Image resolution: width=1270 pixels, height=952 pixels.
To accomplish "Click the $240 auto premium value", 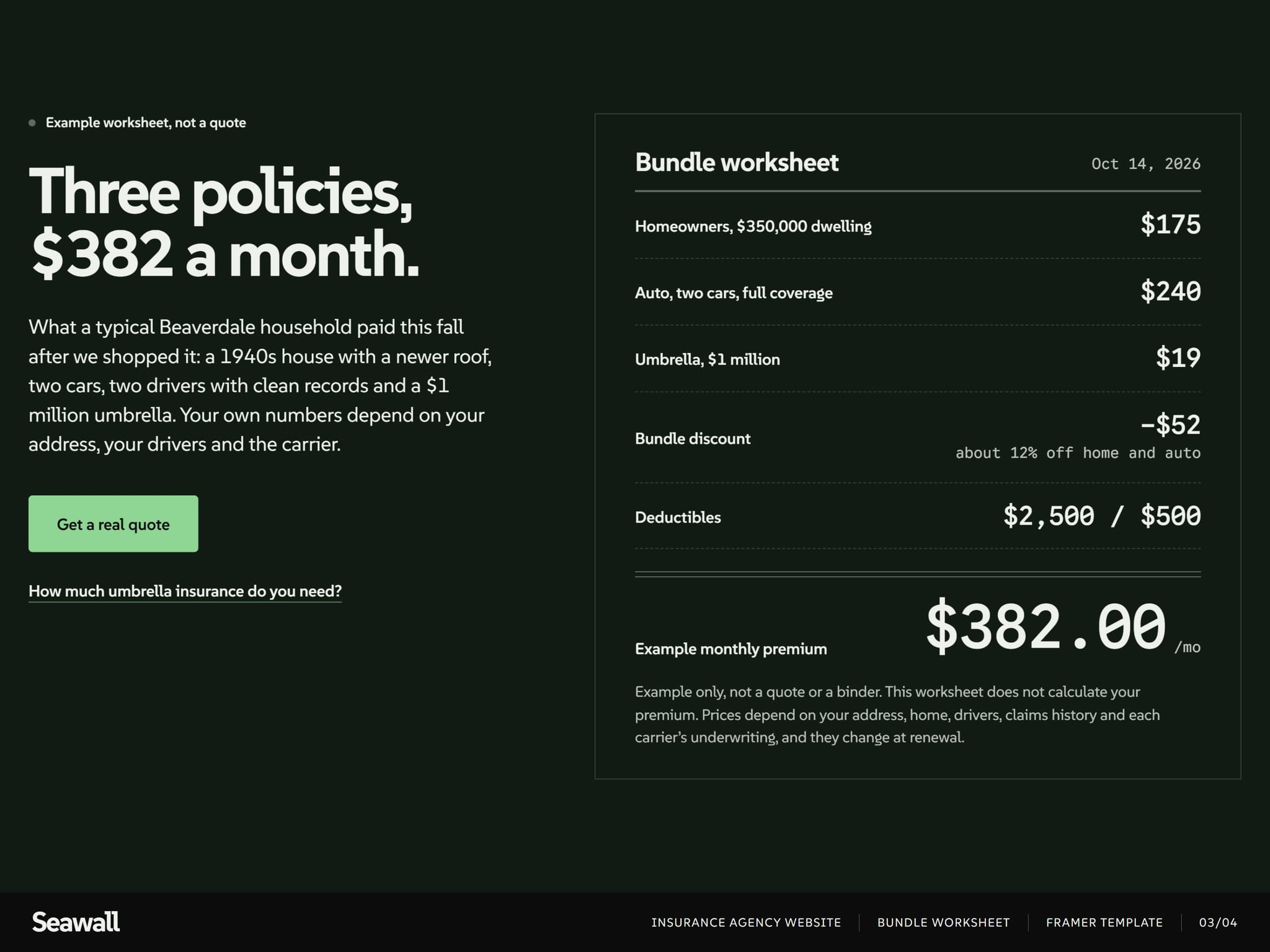I will 1170,291.
